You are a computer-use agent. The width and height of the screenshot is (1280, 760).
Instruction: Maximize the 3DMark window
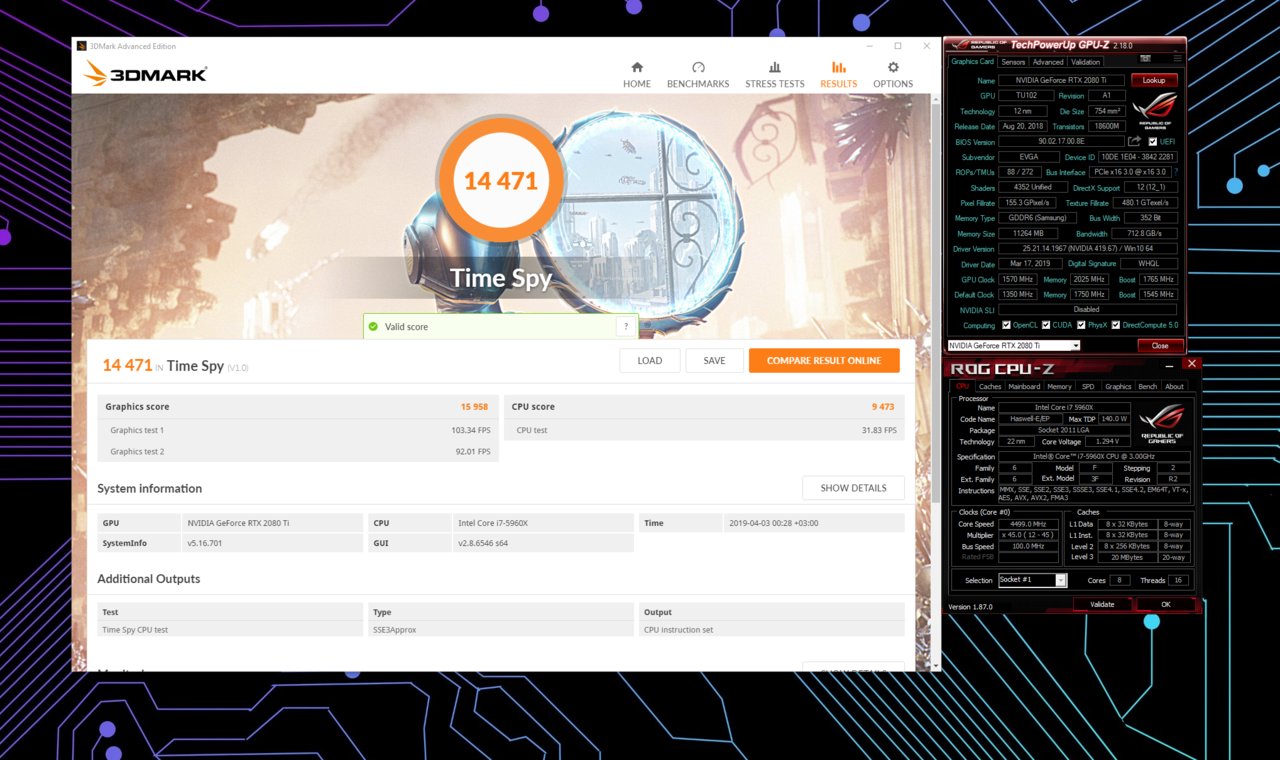898,45
